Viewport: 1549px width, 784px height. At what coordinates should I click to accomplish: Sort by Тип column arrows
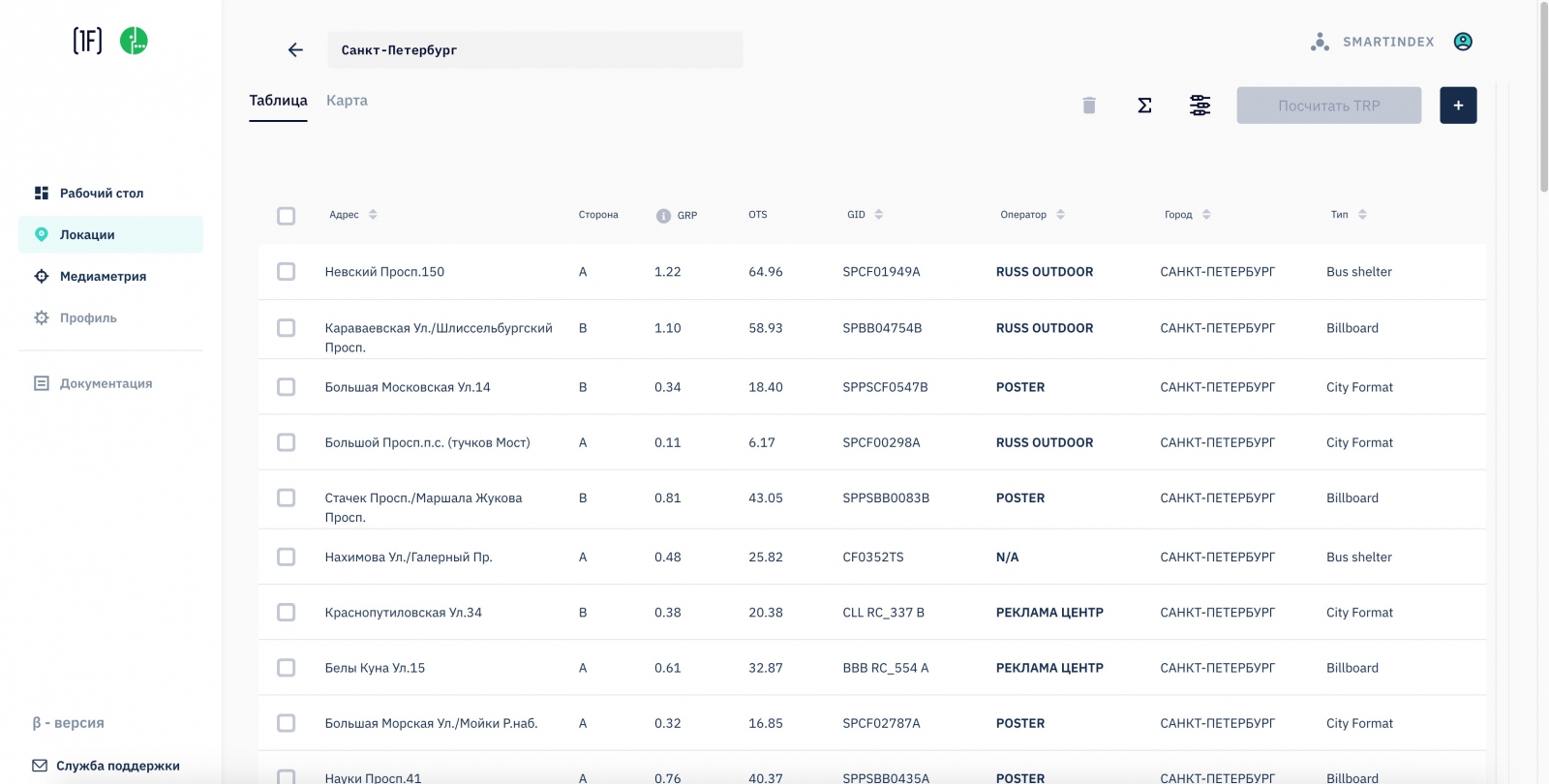click(x=1362, y=215)
